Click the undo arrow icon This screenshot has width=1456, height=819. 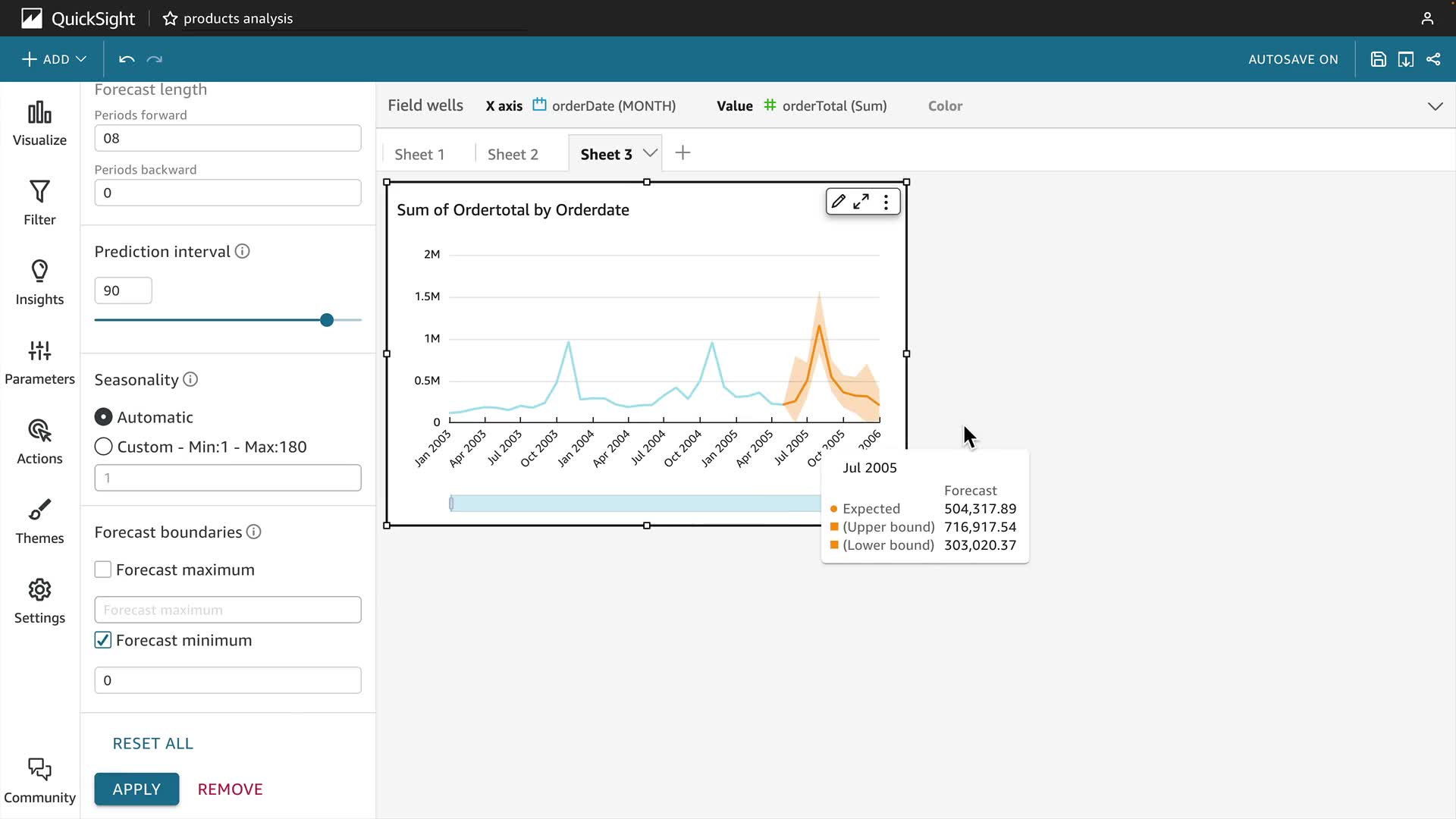click(x=127, y=59)
